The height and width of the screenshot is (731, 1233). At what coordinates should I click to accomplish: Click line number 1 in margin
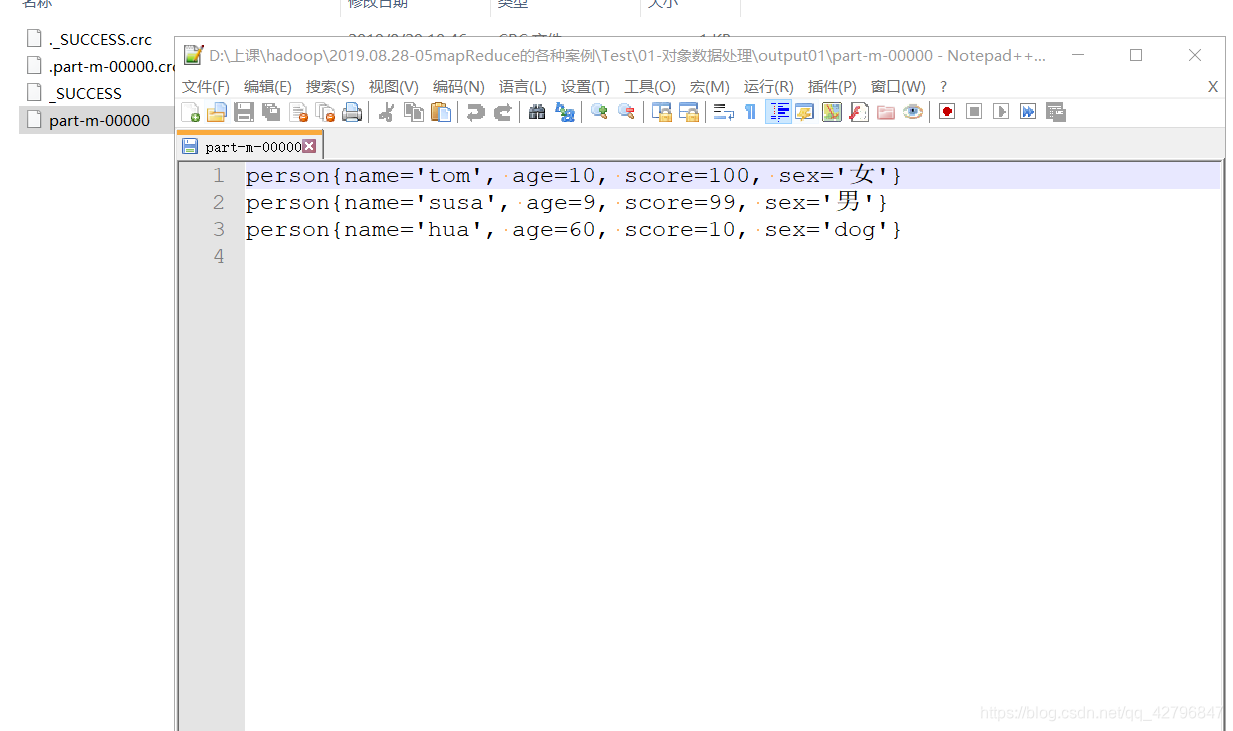[218, 176]
